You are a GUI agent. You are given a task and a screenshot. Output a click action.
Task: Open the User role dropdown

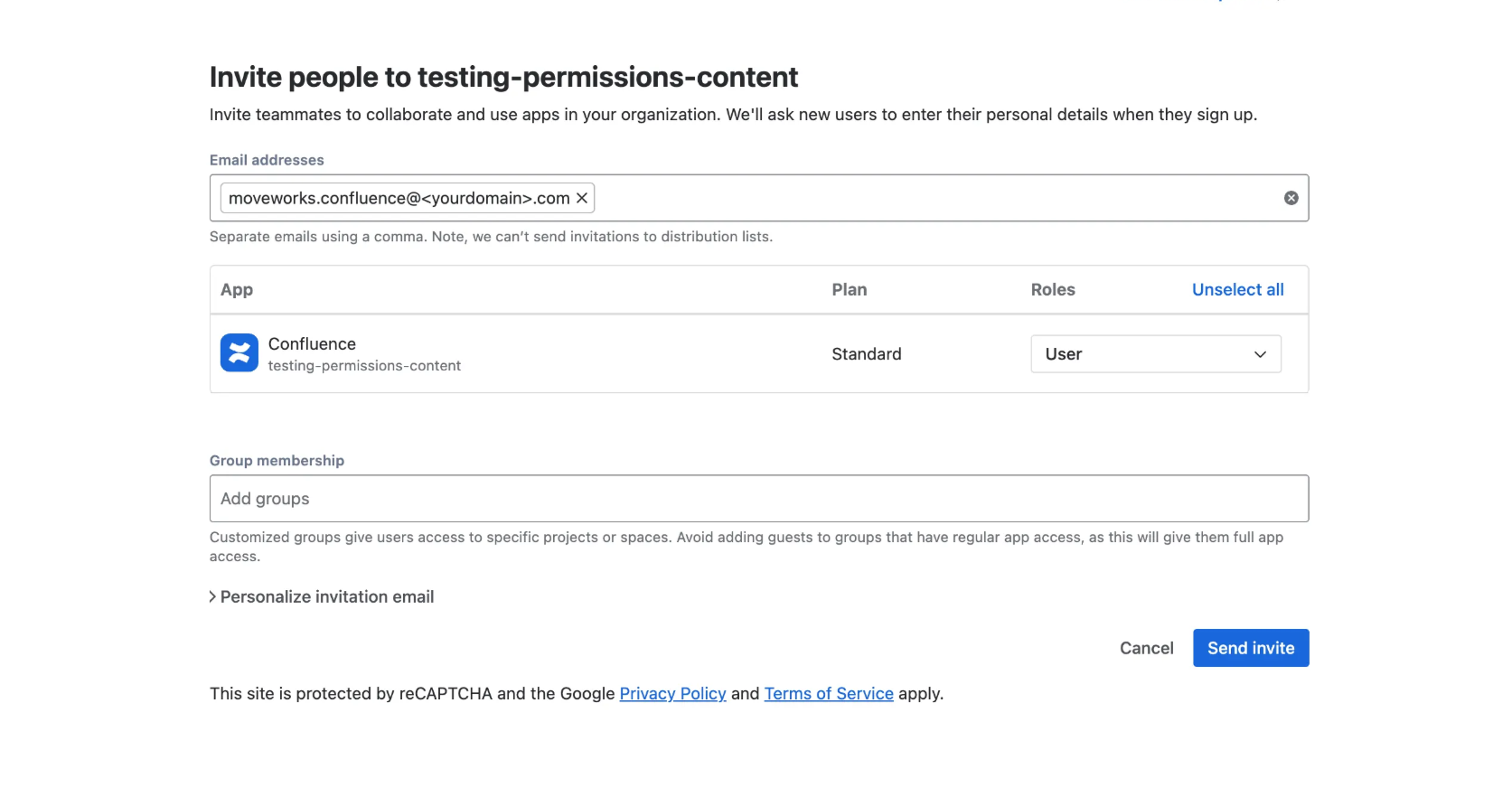pos(1155,354)
